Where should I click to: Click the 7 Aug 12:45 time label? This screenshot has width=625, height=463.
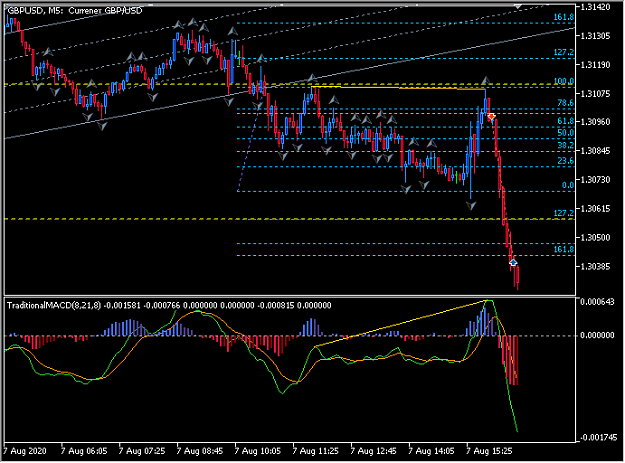(x=373, y=451)
